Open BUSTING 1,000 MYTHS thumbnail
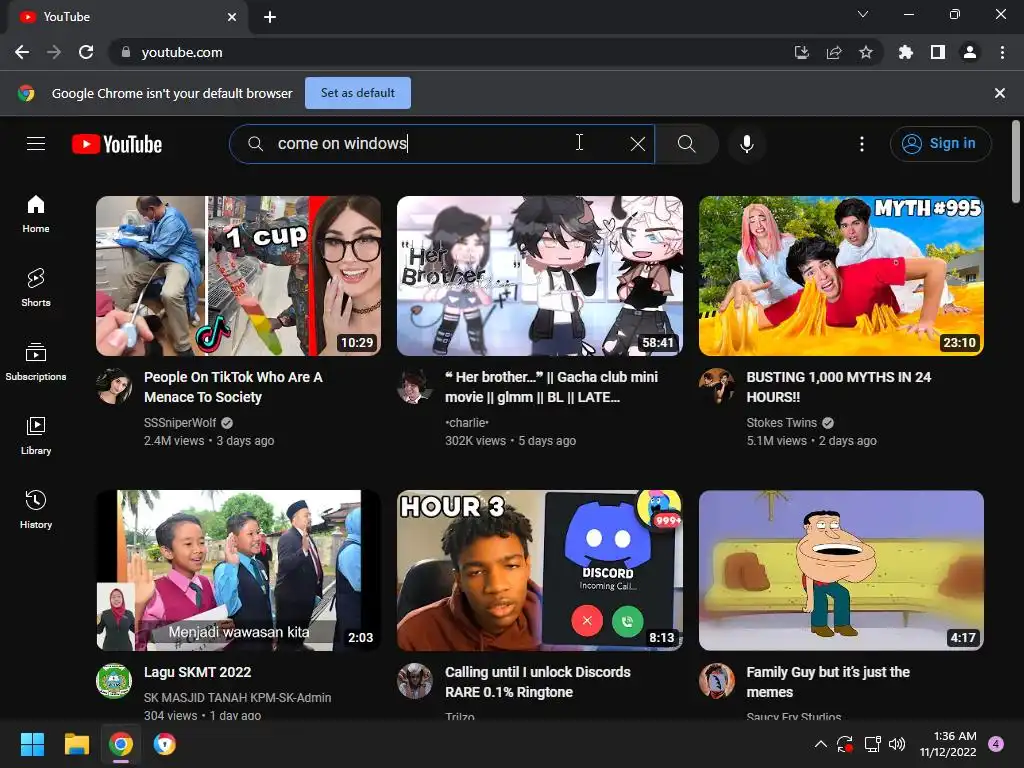This screenshot has width=1024, height=768. [x=841, y=276]
